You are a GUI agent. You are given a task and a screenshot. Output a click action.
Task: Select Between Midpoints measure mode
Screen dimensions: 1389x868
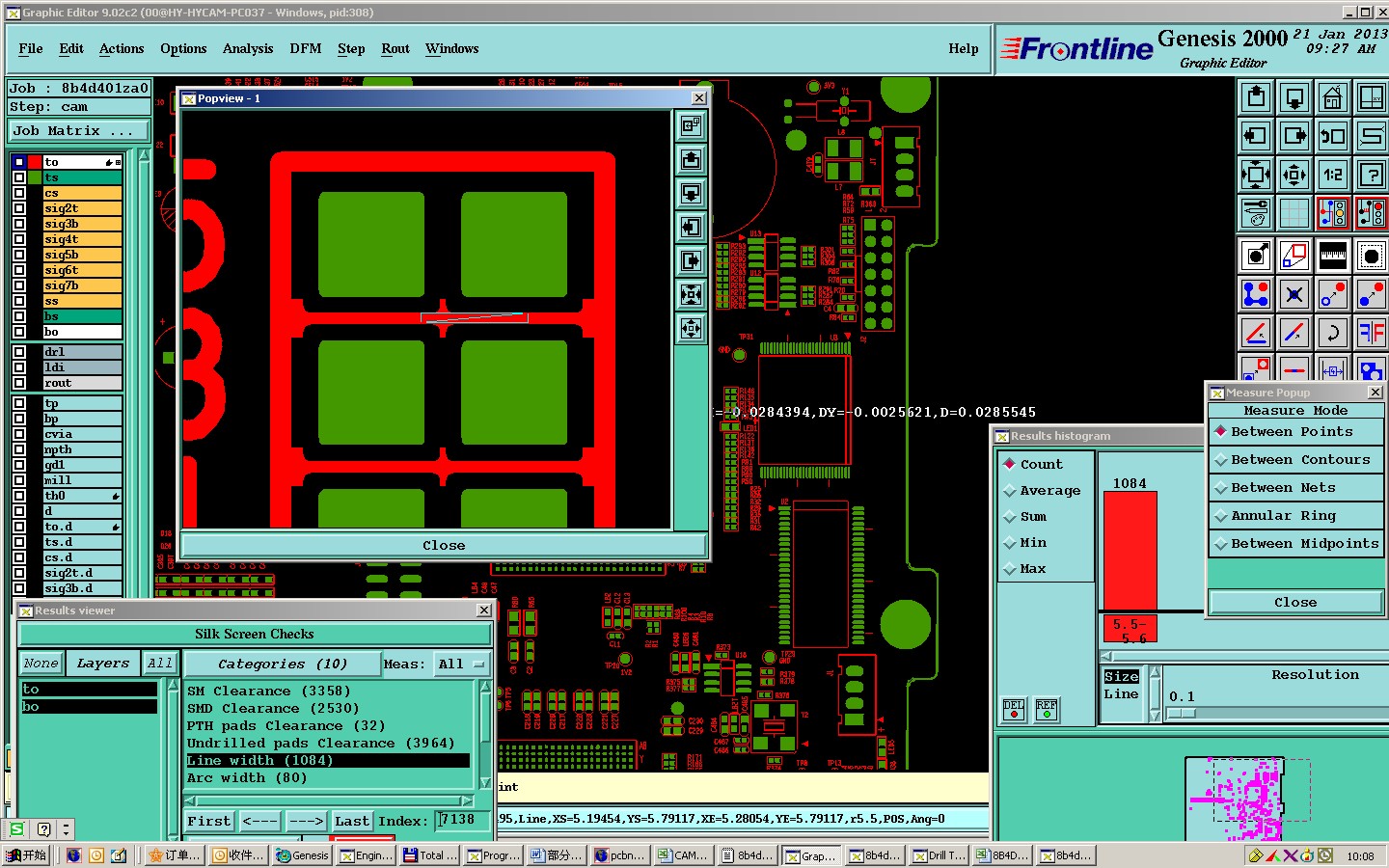(x=1295, y=544)
